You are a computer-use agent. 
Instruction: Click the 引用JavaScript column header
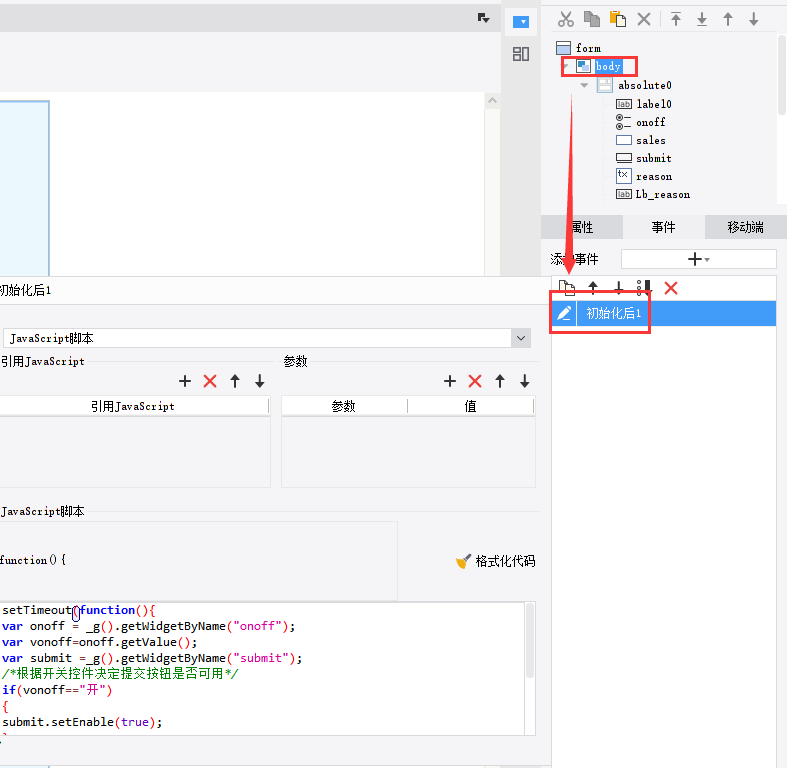(x=133, y=406)
